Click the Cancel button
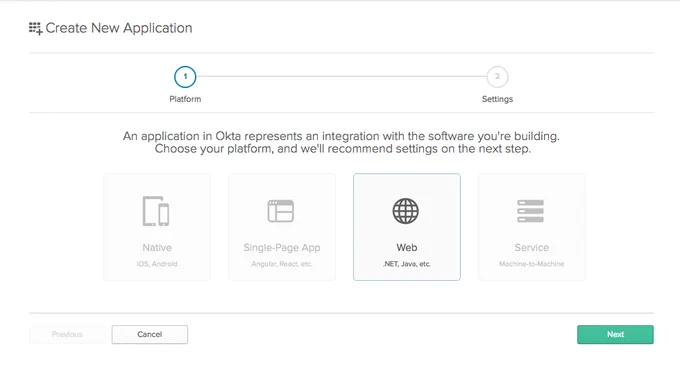The image size is (680, 371). coord(150,335)
